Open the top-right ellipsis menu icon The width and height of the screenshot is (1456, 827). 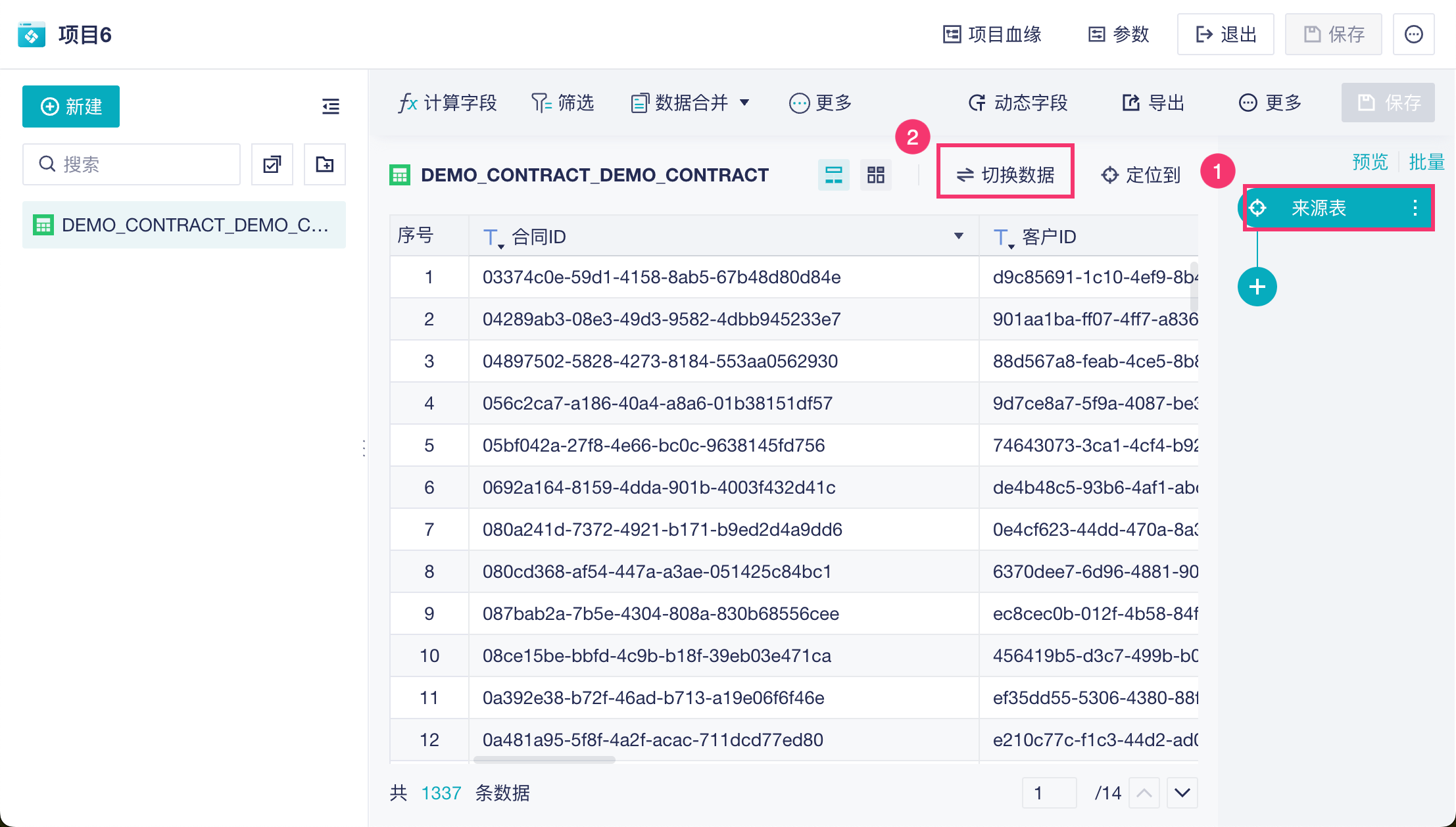(1413, 34)
